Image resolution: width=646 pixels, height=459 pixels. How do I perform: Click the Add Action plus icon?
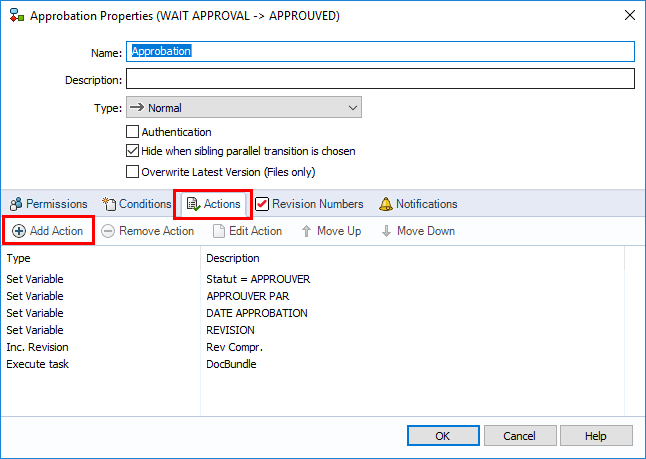point(19,231)
